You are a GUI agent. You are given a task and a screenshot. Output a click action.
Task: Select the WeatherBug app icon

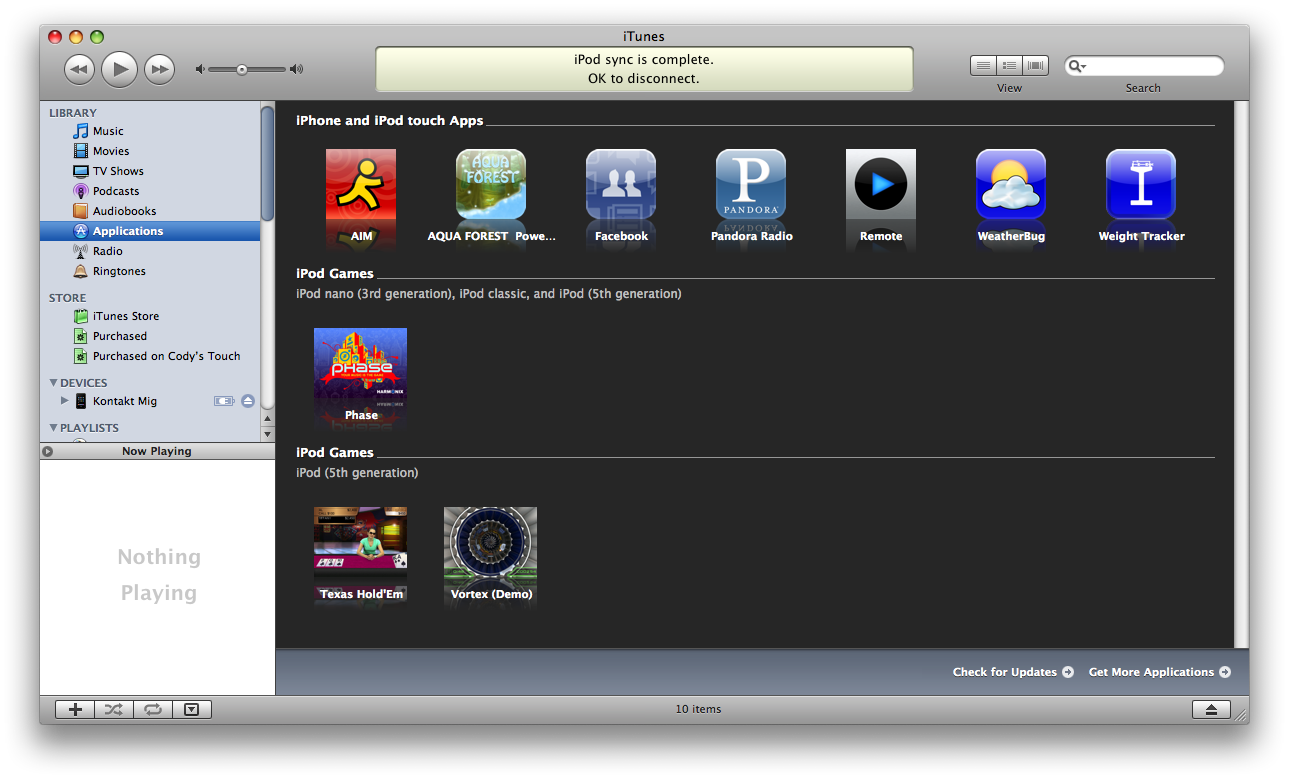point(1011,184)
